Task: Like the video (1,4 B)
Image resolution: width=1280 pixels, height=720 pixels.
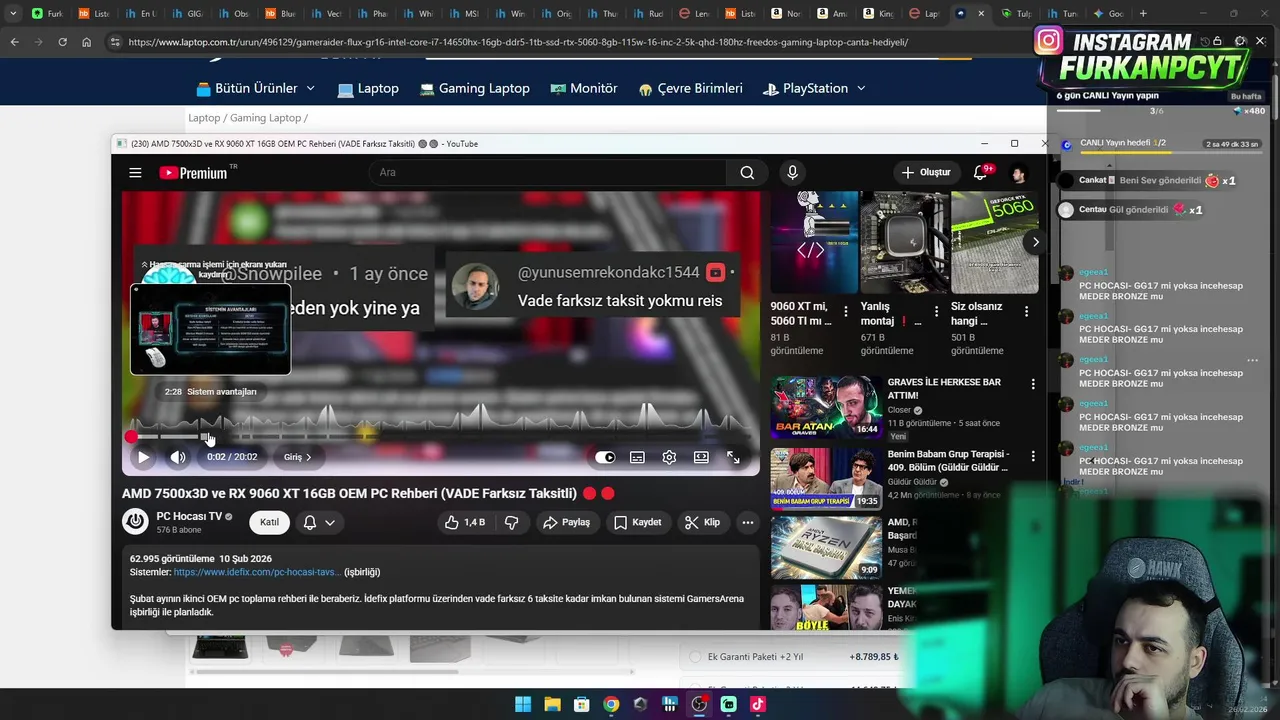Action: (465, 522)
